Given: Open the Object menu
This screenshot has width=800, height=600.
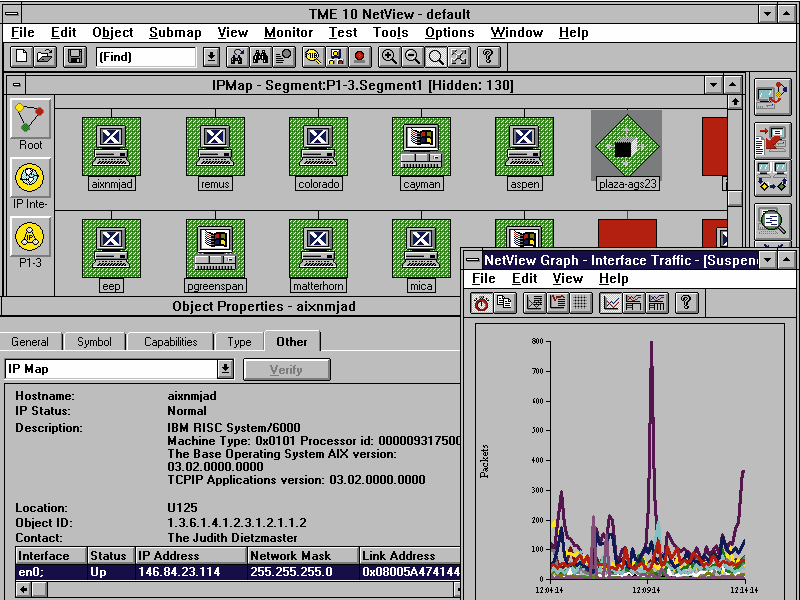Looking at the screenshot, I should tap(113, 33).
